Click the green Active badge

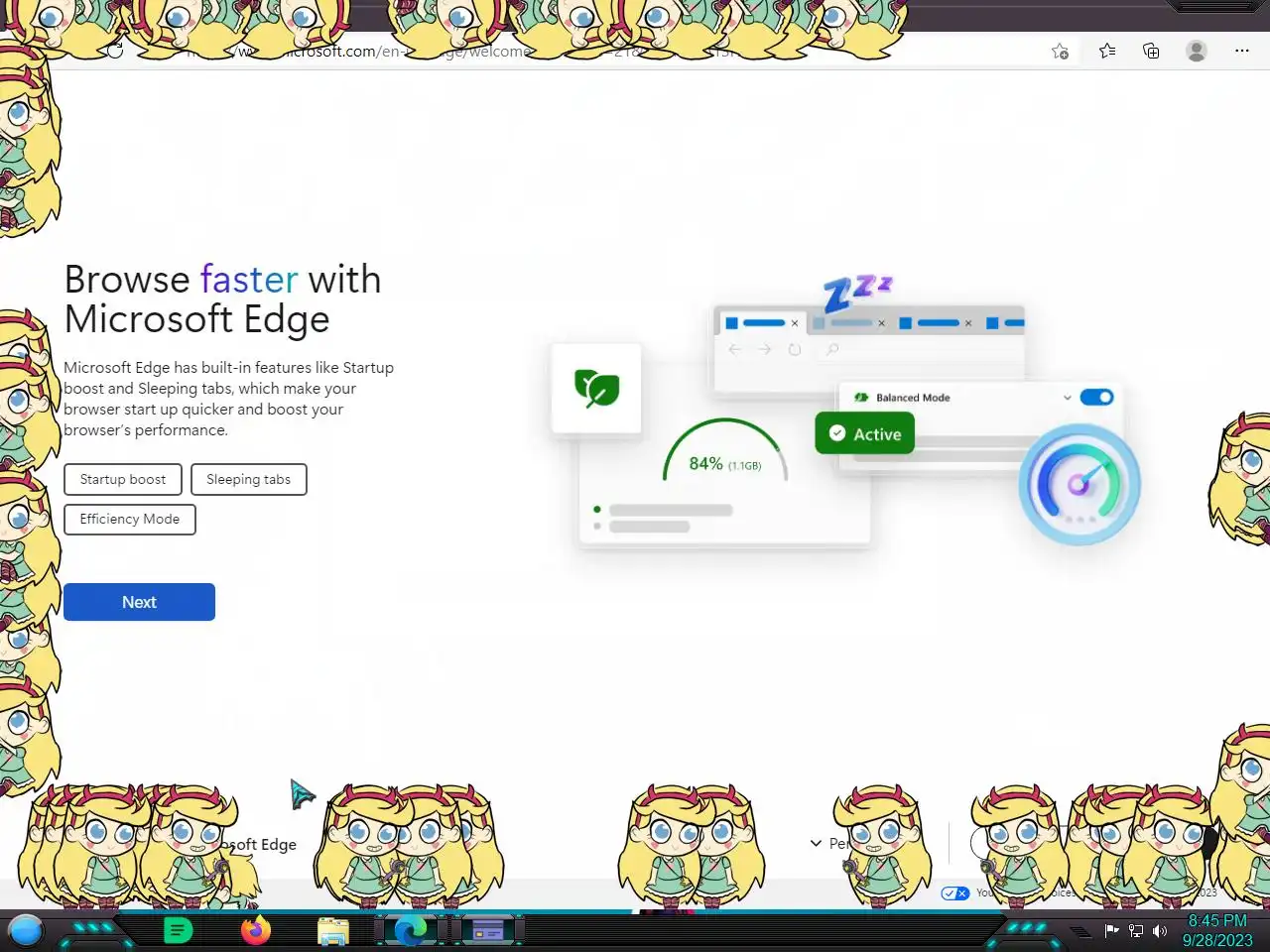pos(865,433)
